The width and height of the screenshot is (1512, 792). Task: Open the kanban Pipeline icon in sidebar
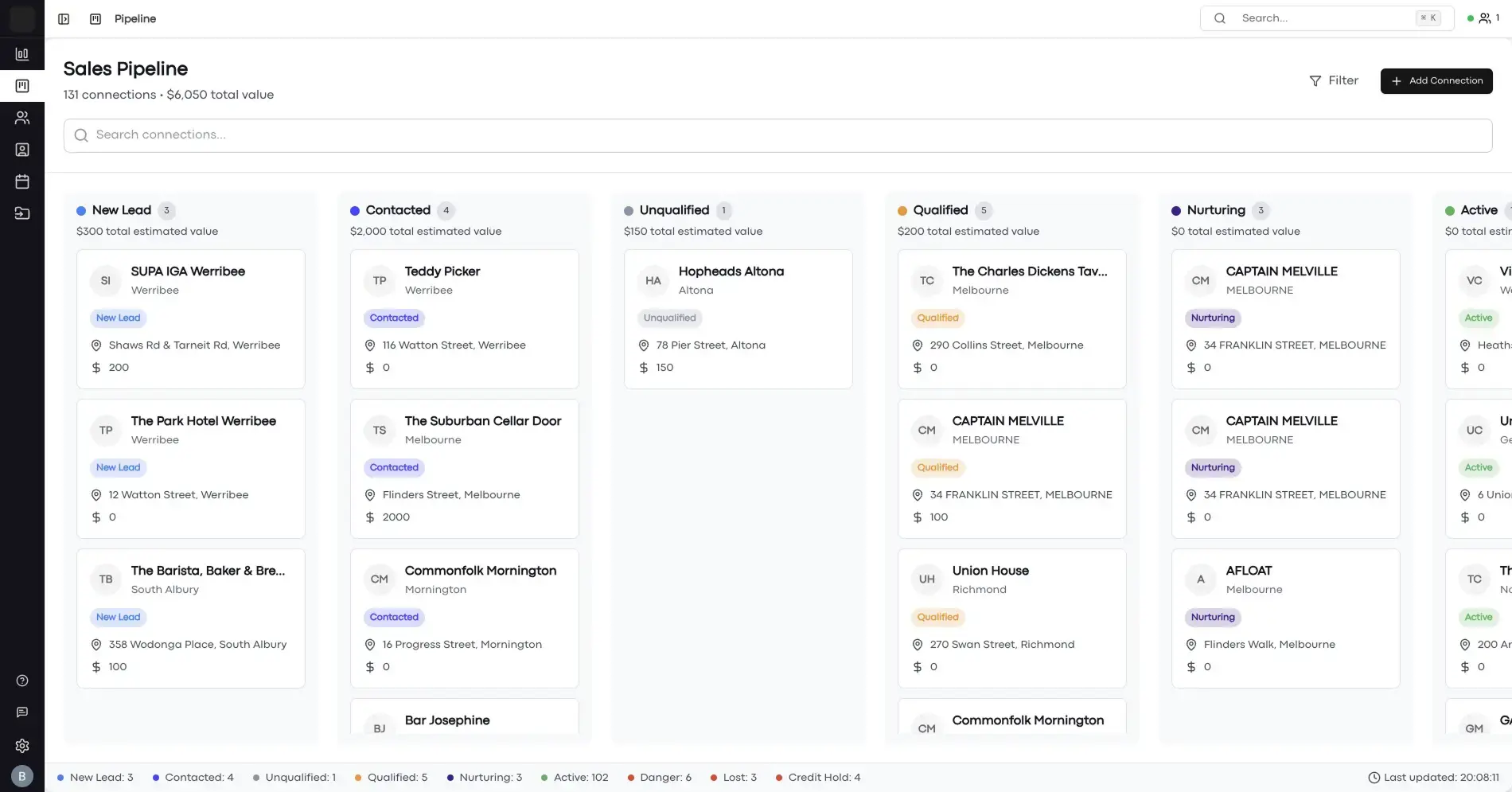22,86
